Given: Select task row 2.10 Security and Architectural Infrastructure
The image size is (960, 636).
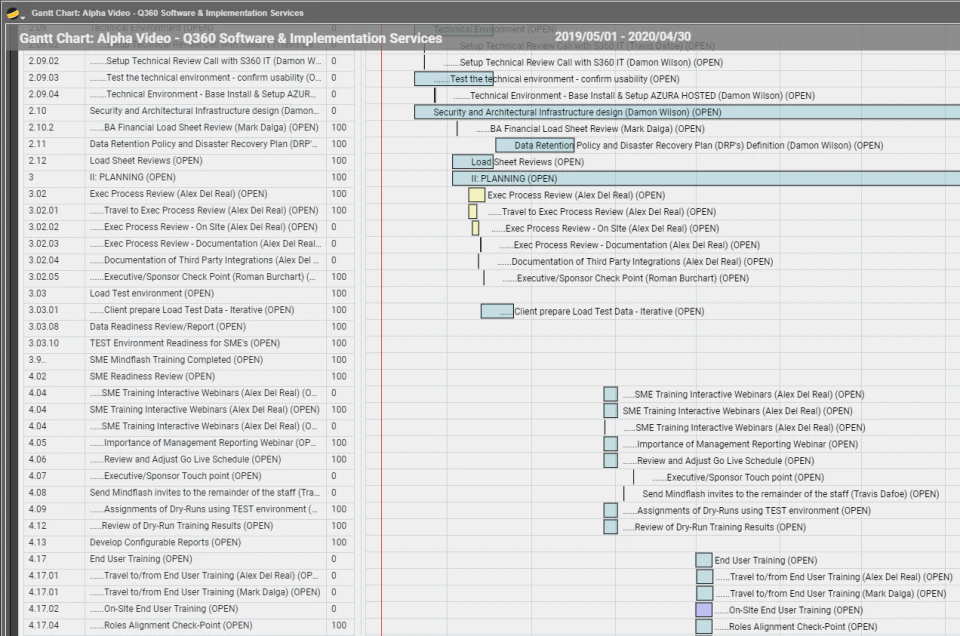Looking at the screenshot, I should pos(189,111).
